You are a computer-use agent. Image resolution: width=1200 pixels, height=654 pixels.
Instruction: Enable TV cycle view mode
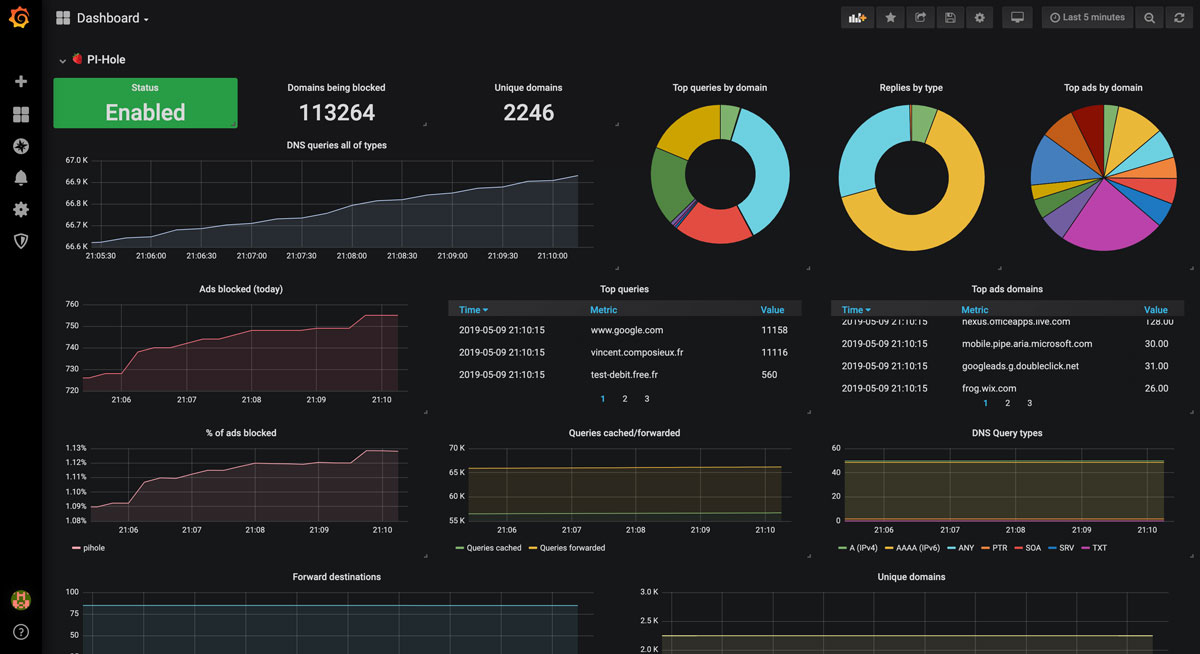(x=1017, y=17)
